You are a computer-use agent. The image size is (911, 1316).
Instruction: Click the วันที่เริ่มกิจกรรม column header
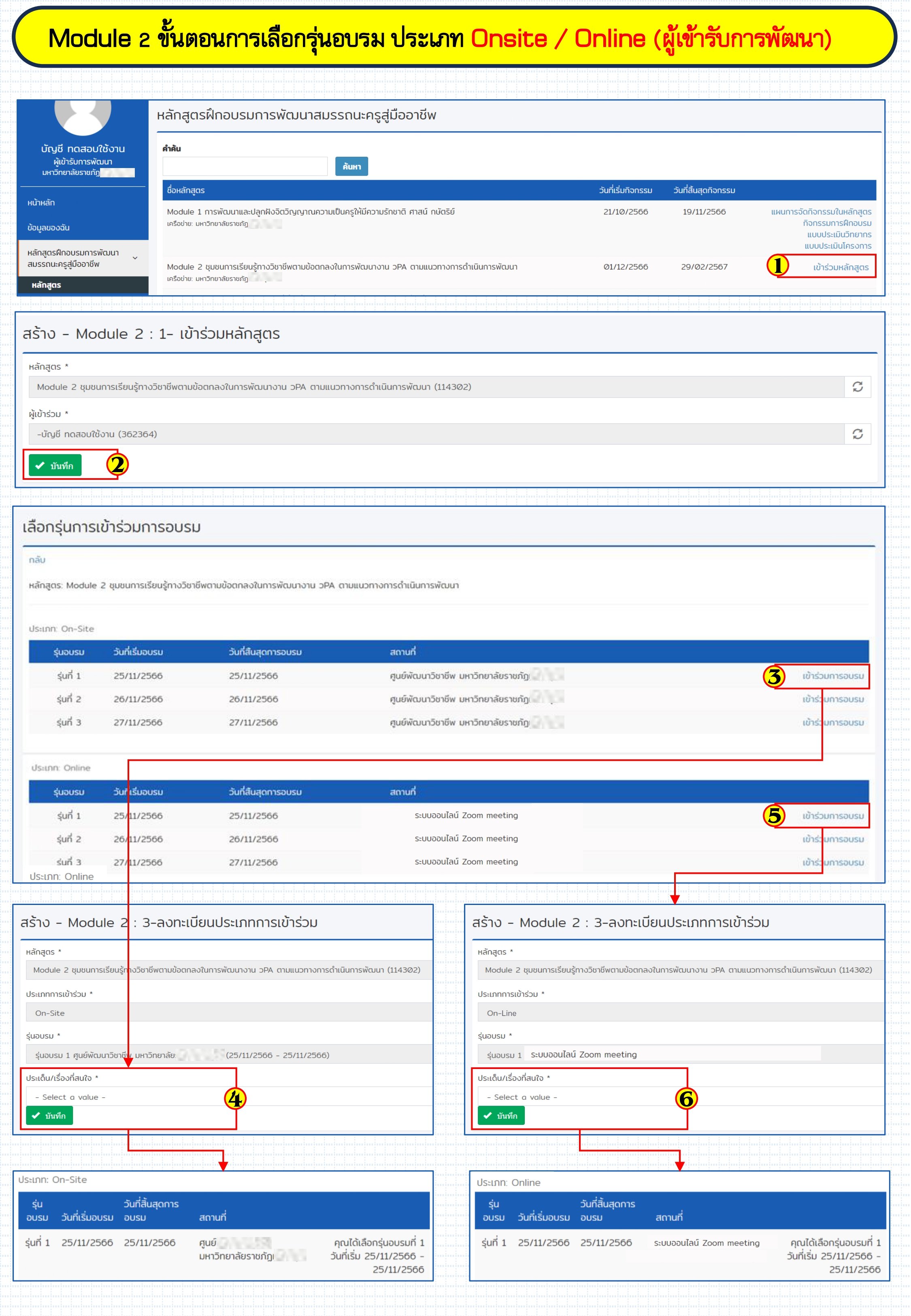[625, 190]
